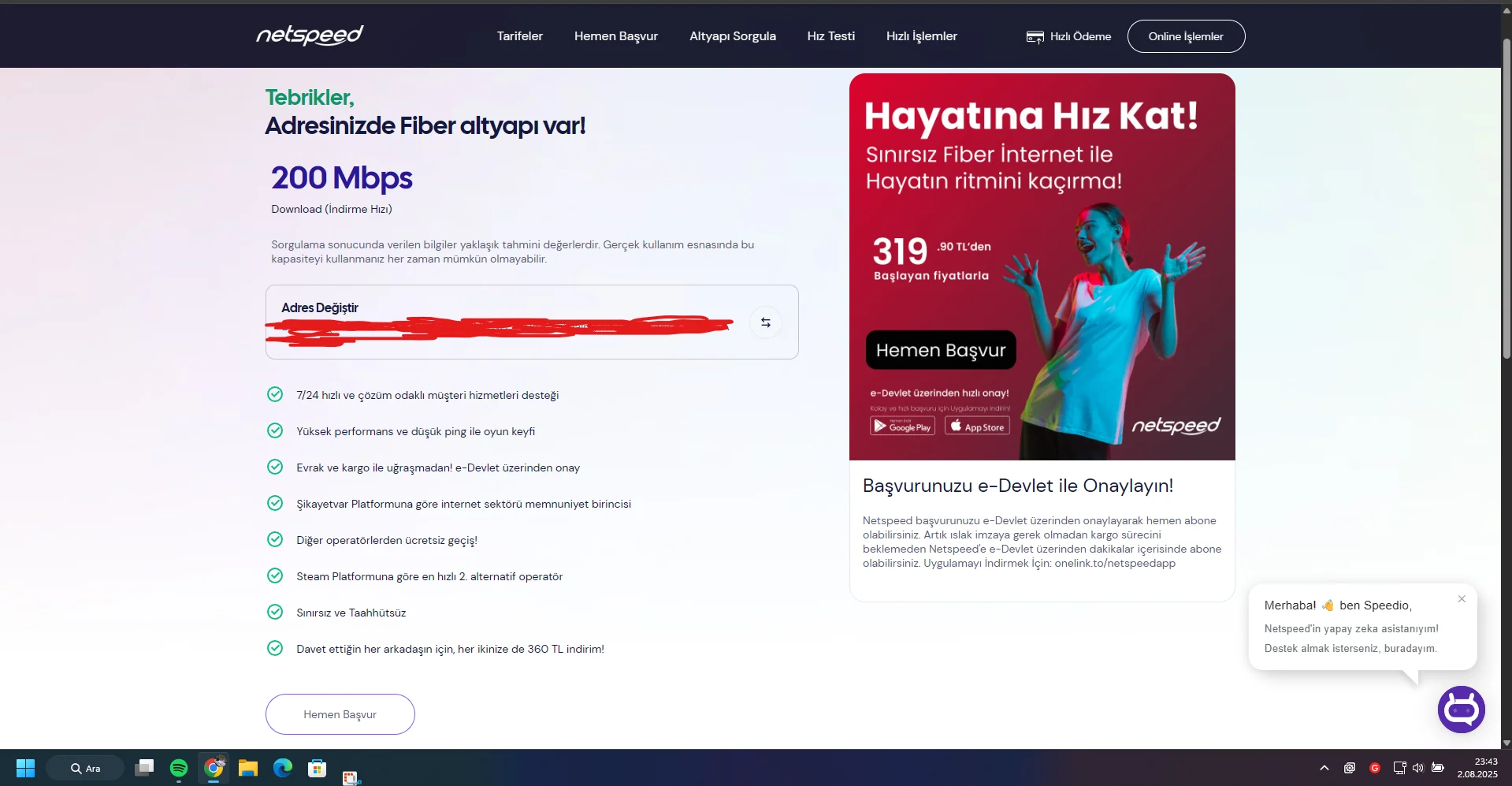Click the checkmark icon next to Diğer operatörlerden
This screenshot has width=1512, height=786.
[x=275, y=539]
